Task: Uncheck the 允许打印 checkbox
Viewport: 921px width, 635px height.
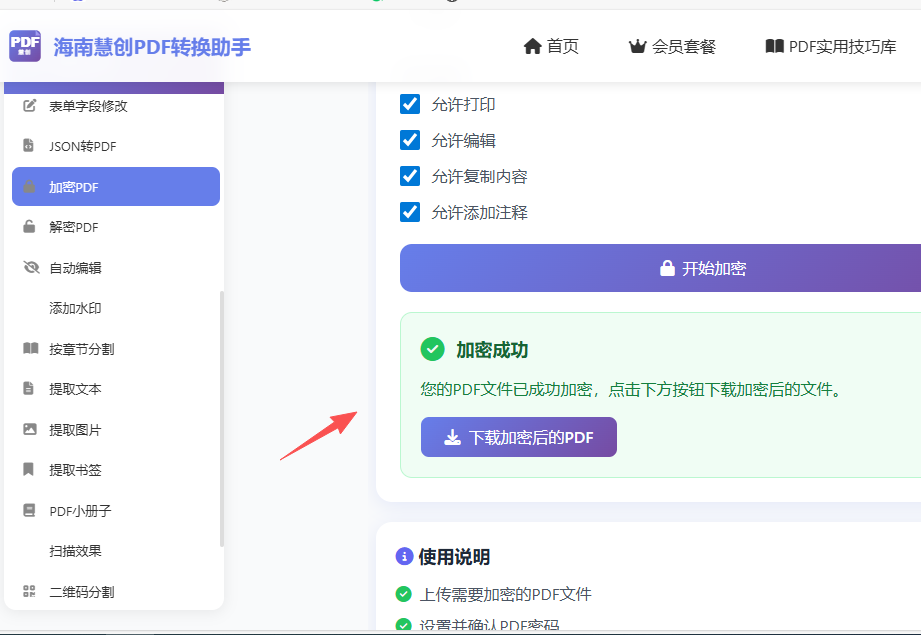Action: [410, 104]
